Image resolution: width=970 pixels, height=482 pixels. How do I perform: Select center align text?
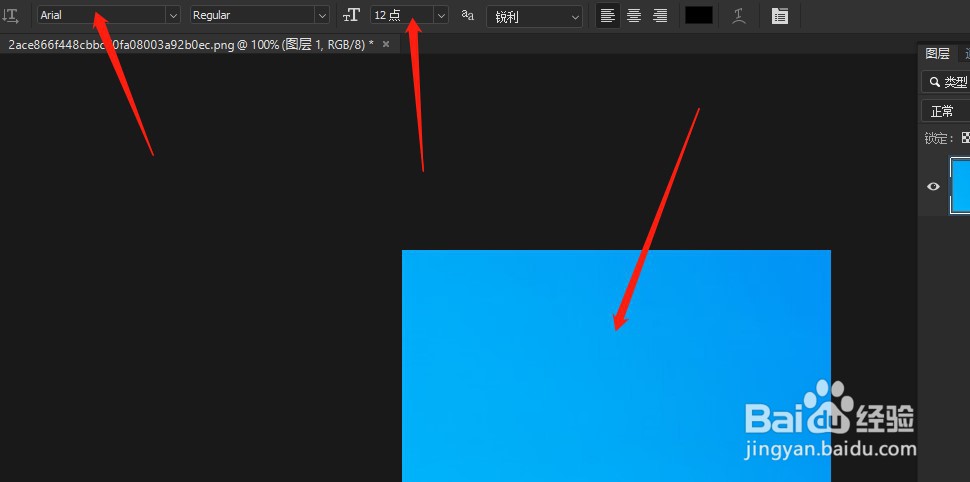[x=634, y=16]
